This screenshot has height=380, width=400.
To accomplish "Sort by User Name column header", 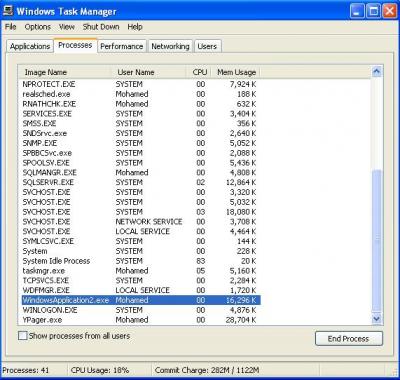I will point(149,72).
